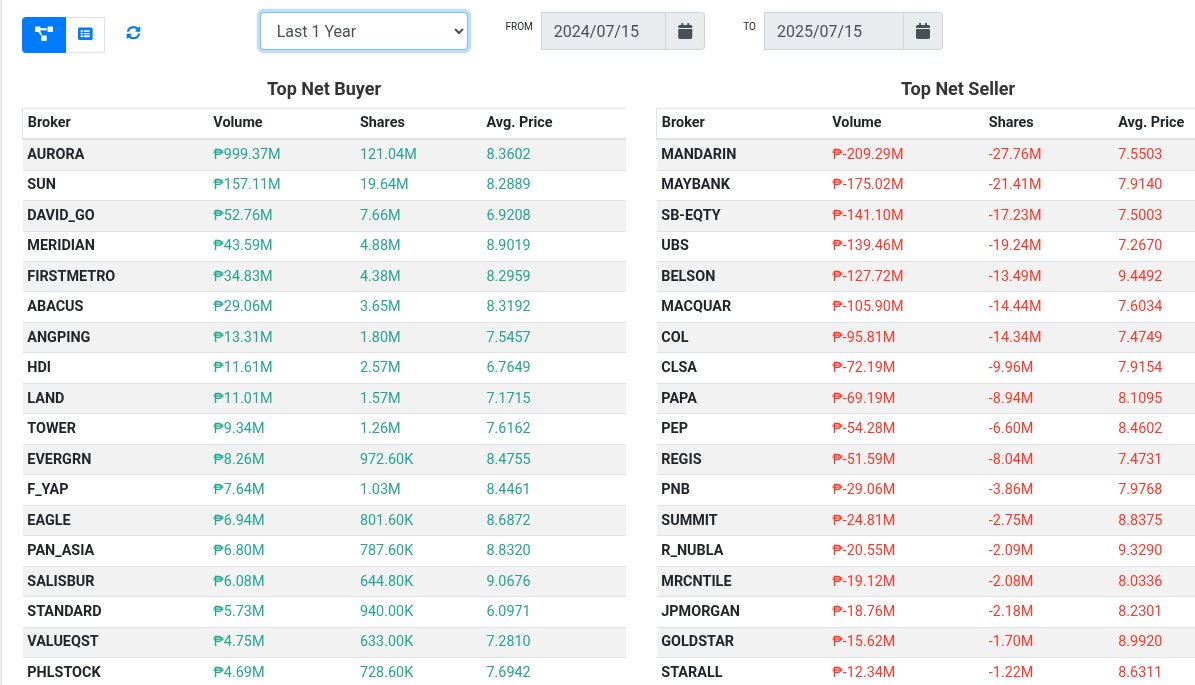Image resolution: width=1195 pixels, height=685 pixels.
Task: Click EVERGRN shares 972.60K
Action: [x=386, y=459]
